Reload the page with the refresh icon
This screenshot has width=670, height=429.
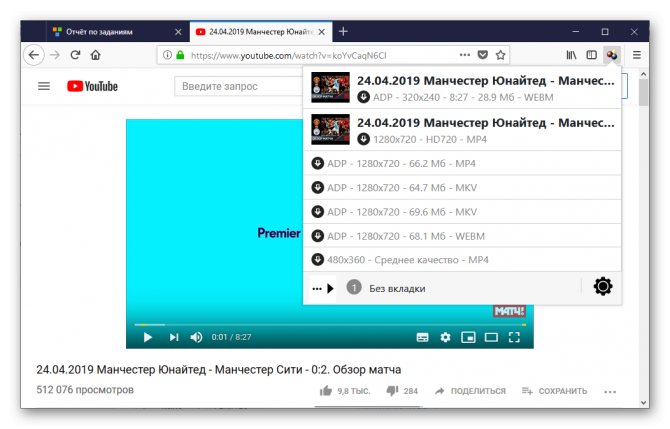coord(75,55)
